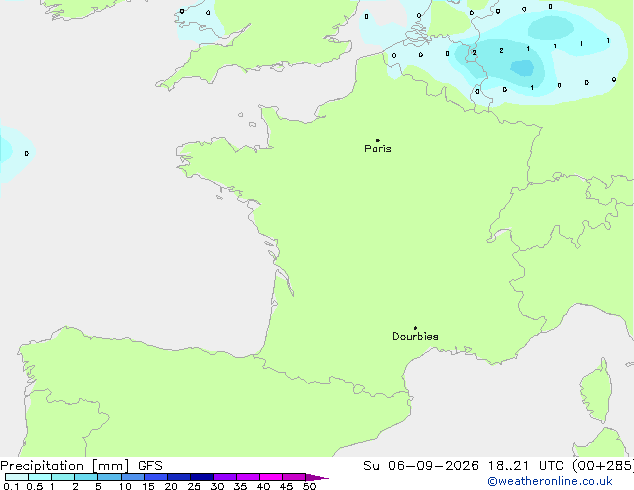Click the legend scale value 20
The width and height of the screenshot is (634, 490).
171,486
